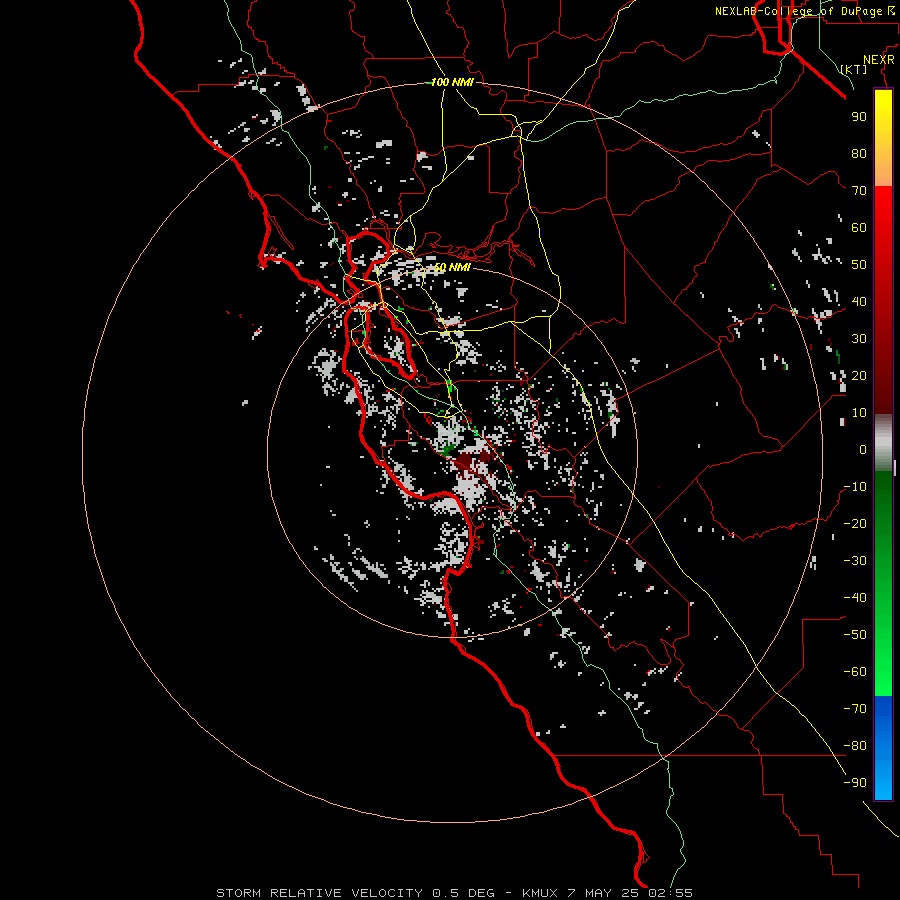The image size is (900, 900).
Task: Click the -30 scale value on legend
Action: [855, 561]
